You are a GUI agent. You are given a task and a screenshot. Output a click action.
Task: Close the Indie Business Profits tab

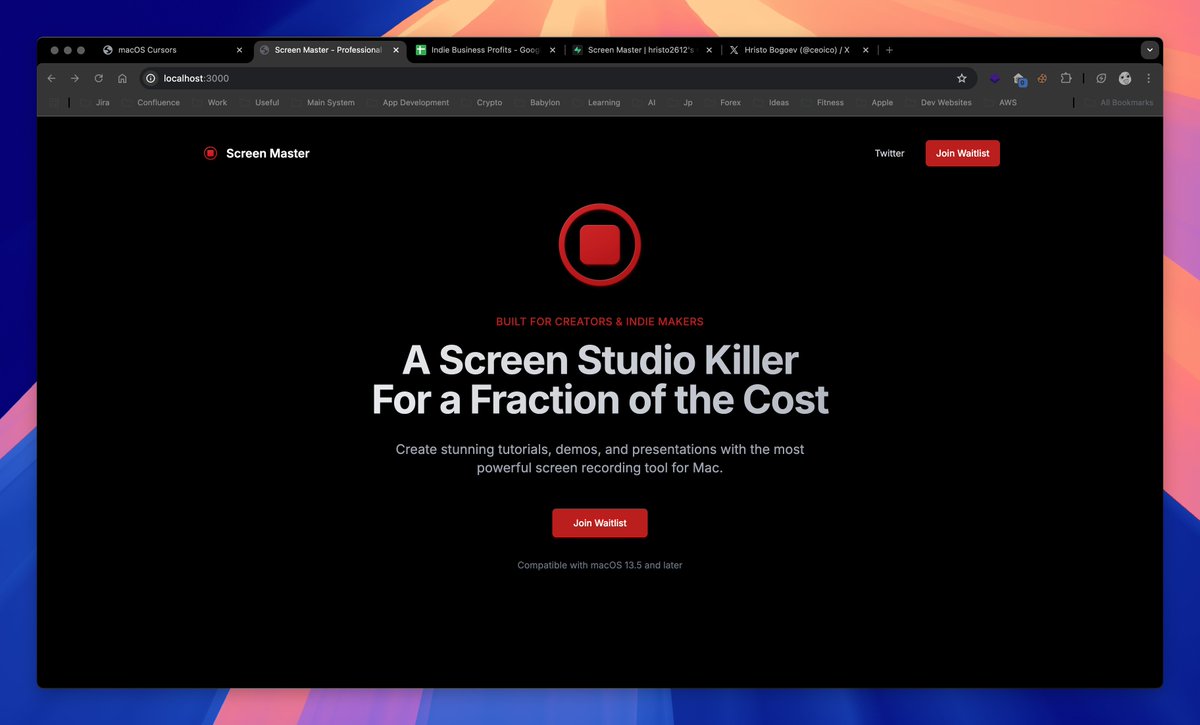[553, 50]
